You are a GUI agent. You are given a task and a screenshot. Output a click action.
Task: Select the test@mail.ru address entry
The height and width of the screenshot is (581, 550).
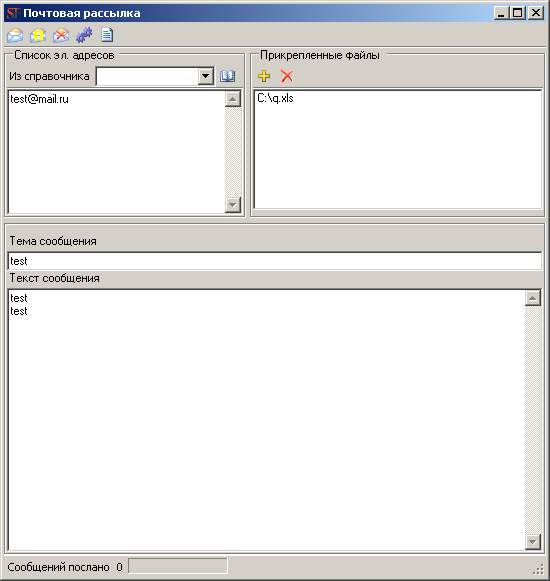tap(39, 99)
